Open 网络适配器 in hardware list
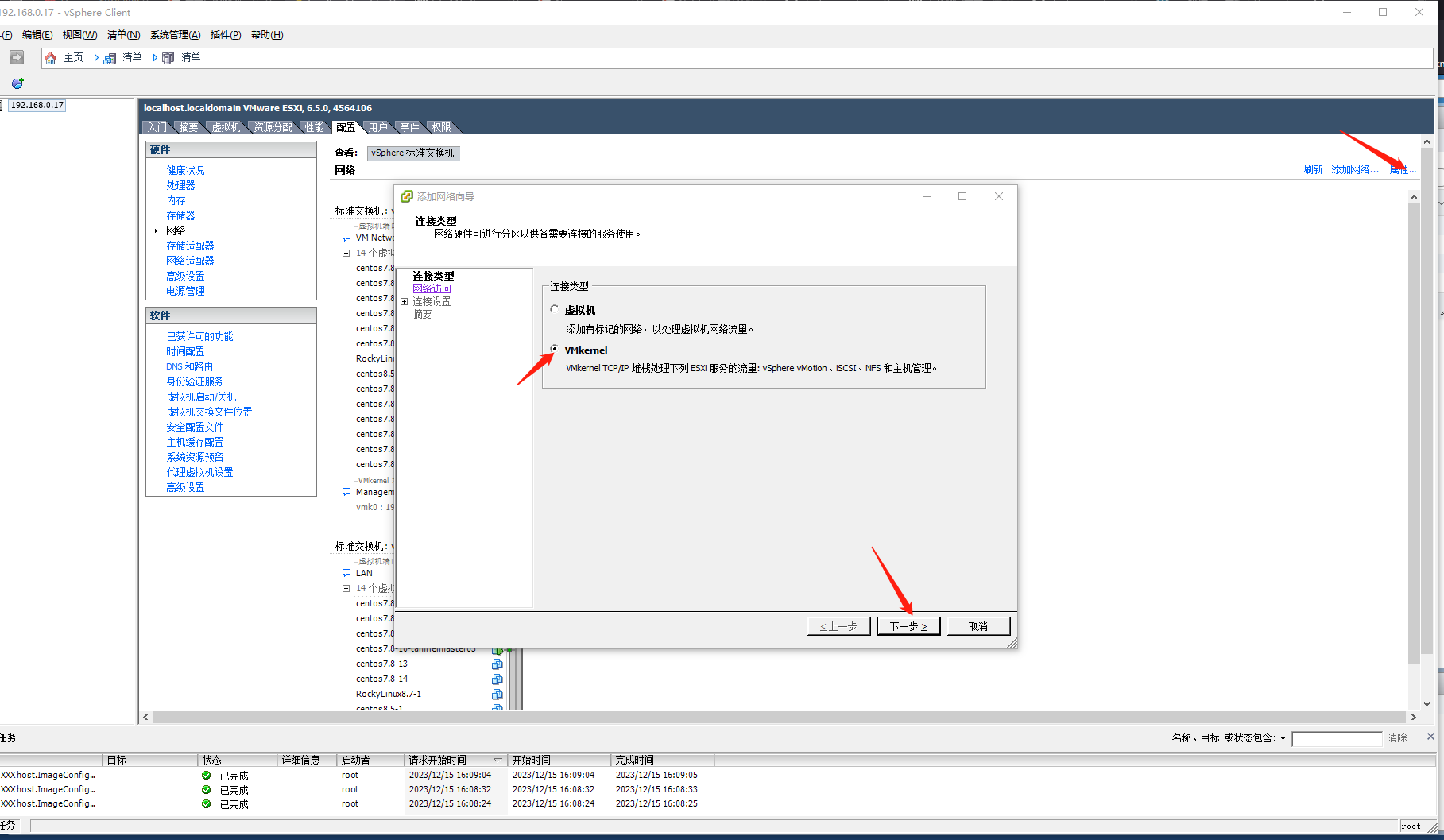Image resolution: width=1444 pixels, height=840 pixels. [190, 261]
